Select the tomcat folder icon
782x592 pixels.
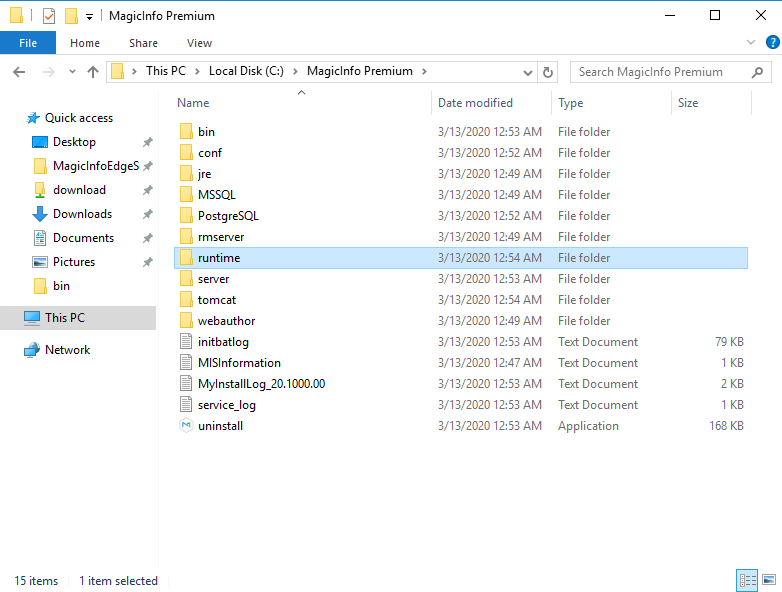[186, 299]
